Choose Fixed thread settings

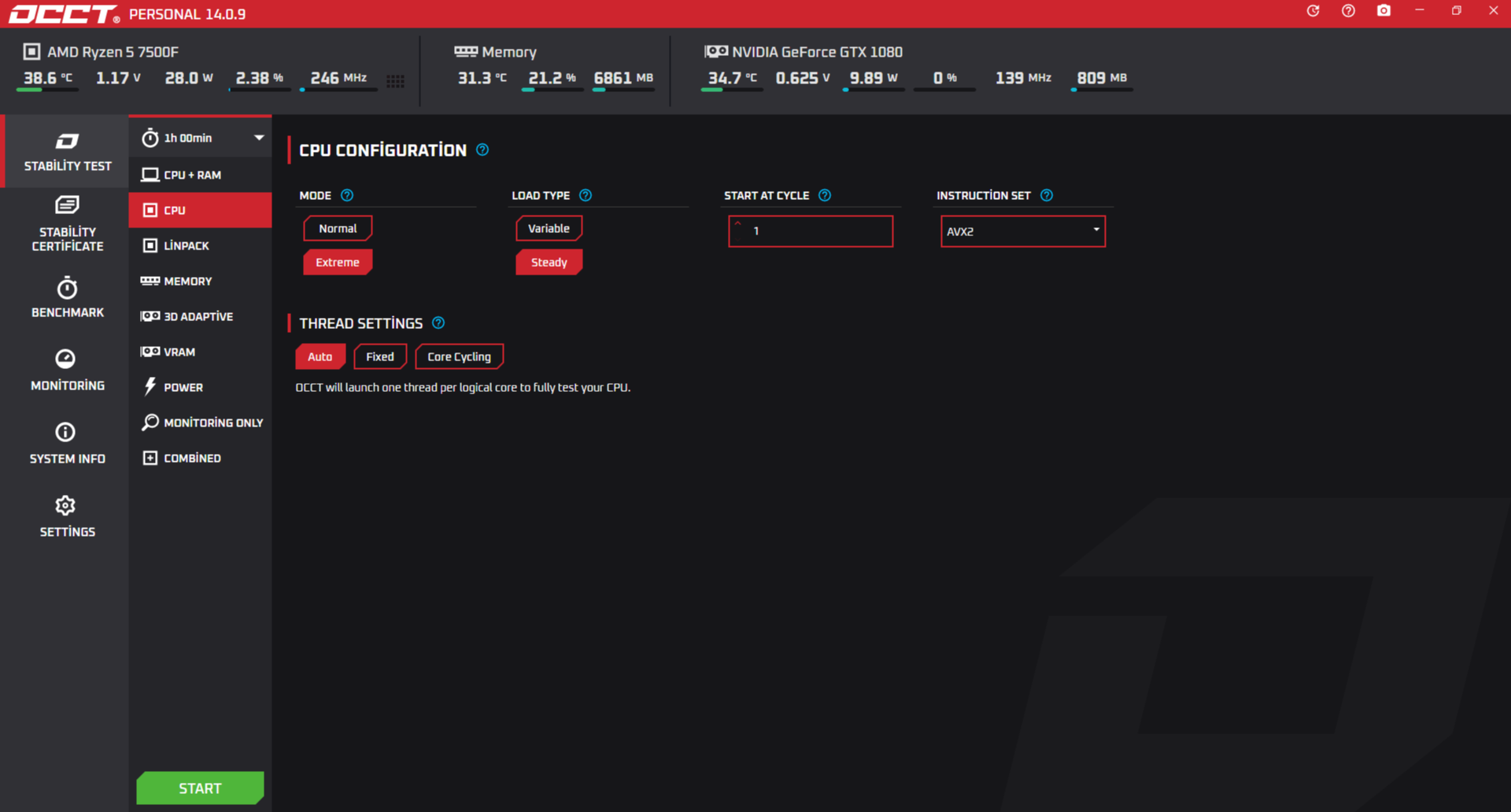(x=380, y=356)
